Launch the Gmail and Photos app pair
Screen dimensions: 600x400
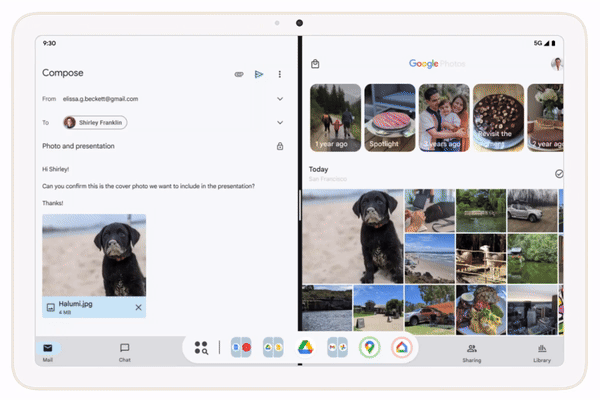point(338,348)
